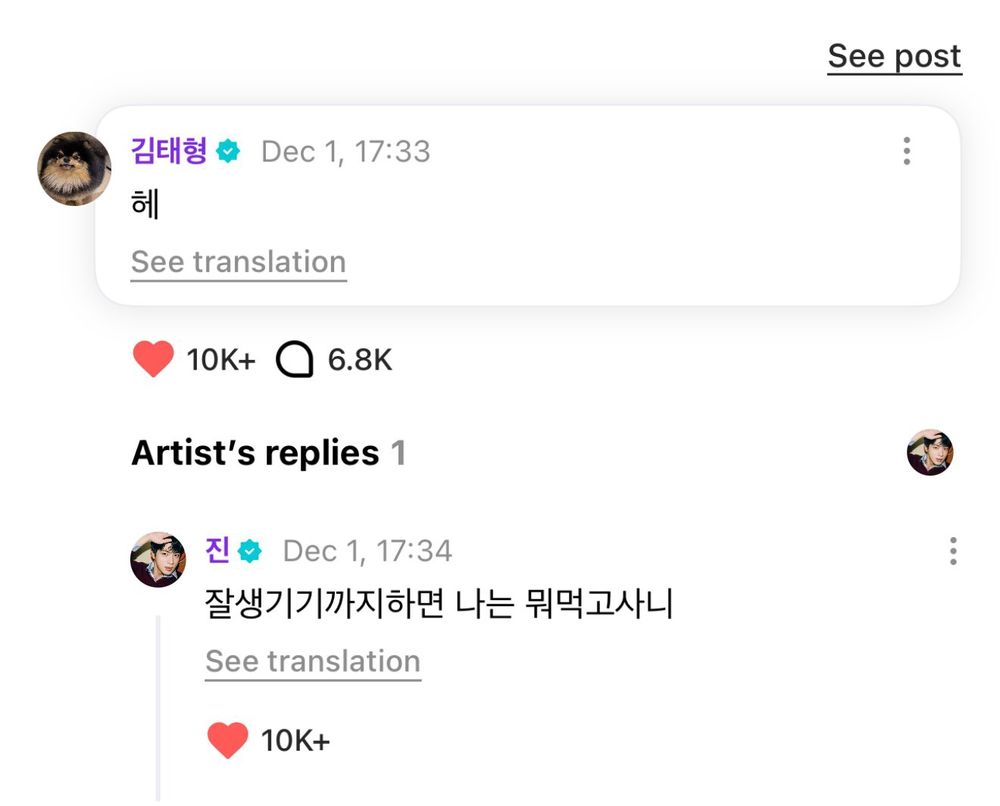Click the Dec 1, 17:33 timestamp
This screenshot has height=806, width=1000.
(345, 152)
